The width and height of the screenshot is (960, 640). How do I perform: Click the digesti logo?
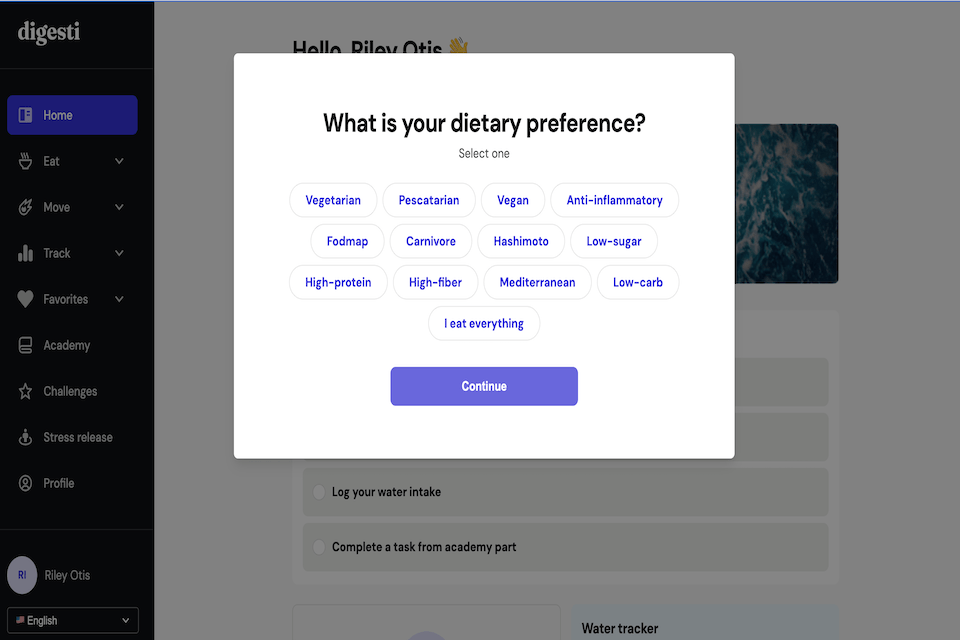44,31
